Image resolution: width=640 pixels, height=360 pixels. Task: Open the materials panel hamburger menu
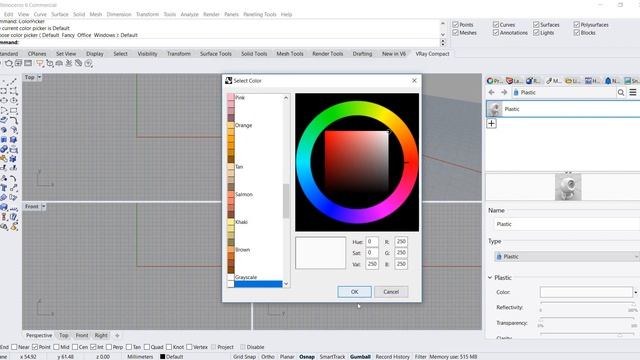point(633,93)
